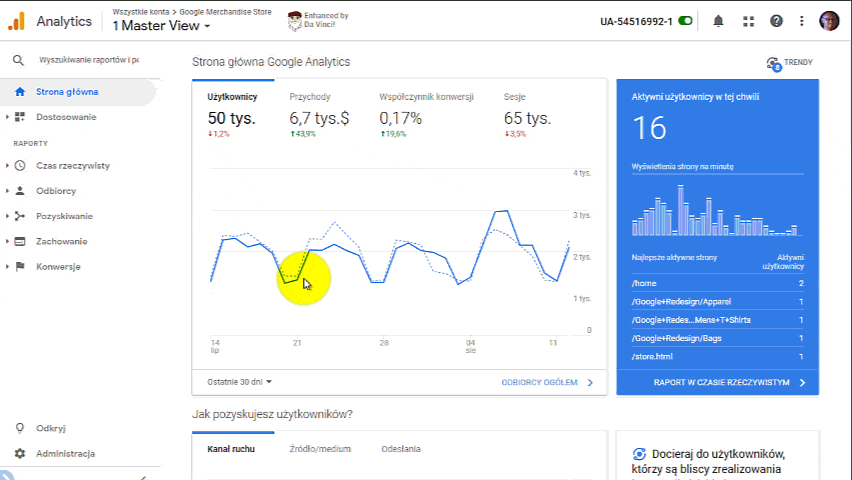The image size is (852, 480).
Task: Select the Współczynnik konwersji metric tab
Action: (427, 113)
